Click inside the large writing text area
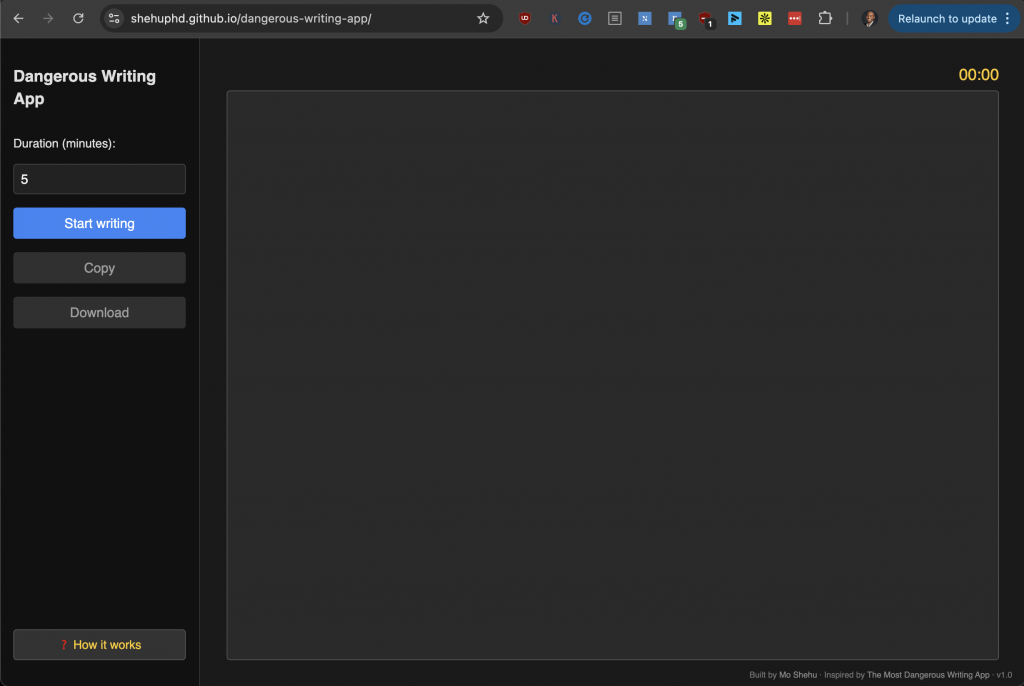Viewport: 1024px width, 686px height. pyautogui.click(x=613, y=375)
